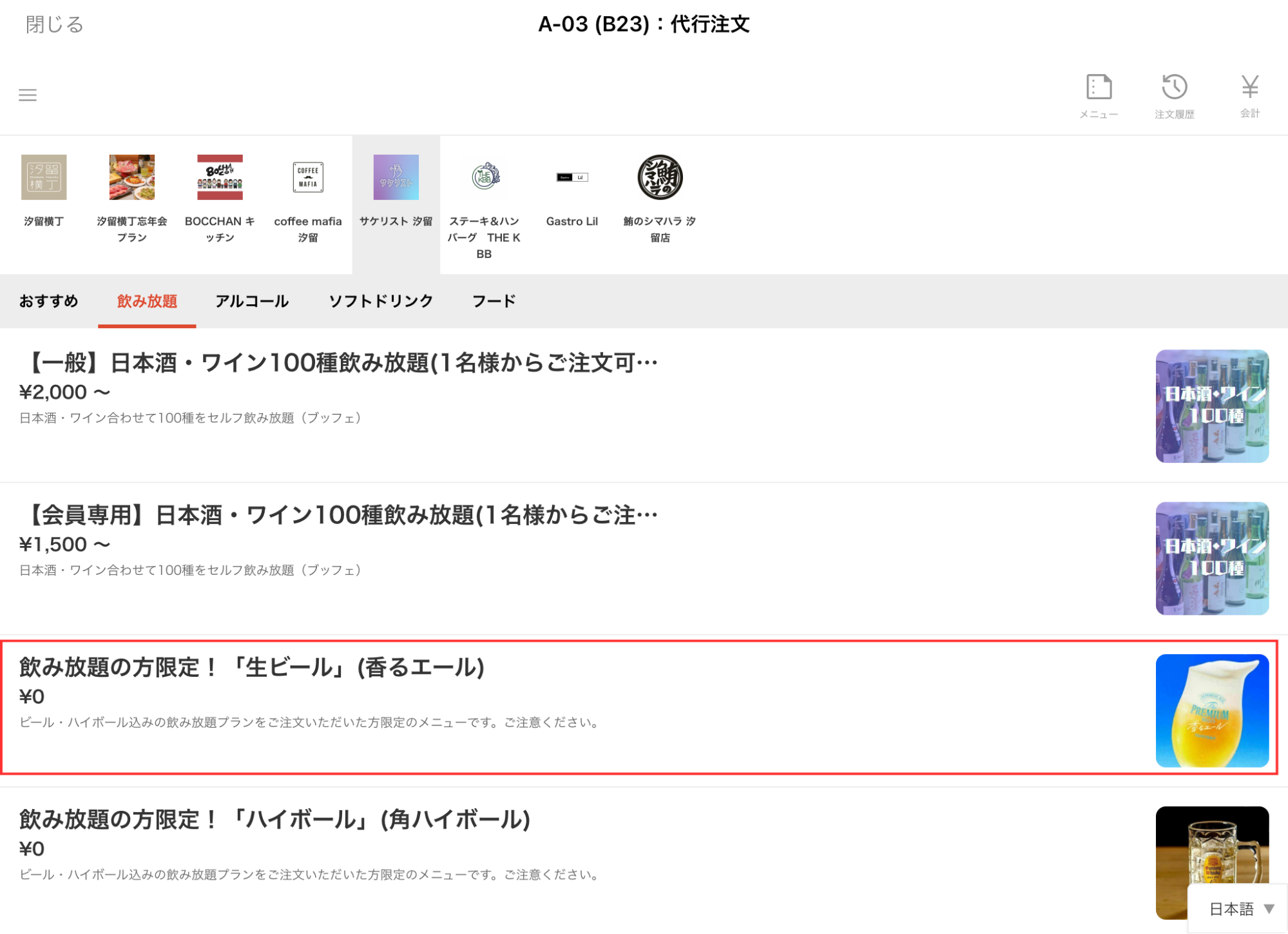The height and width of the screenshot is (934, 1288).
Task: Select the 汐留横丁 shop icon
Action: pos(44,177)
